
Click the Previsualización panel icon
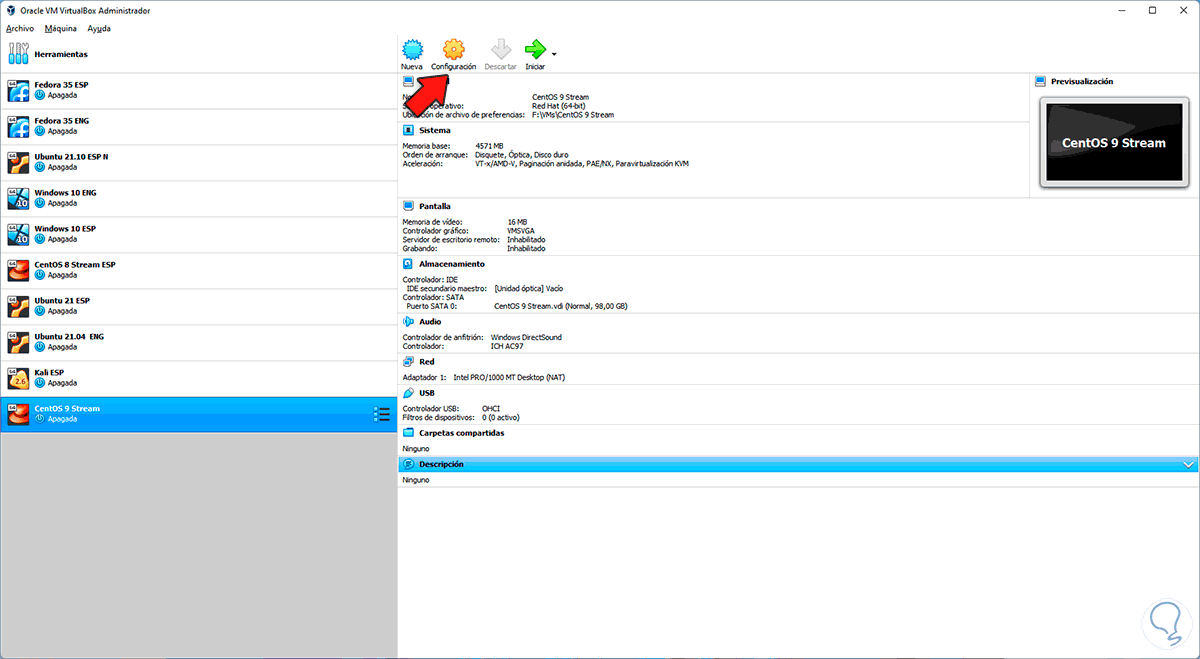point(1041,81)
